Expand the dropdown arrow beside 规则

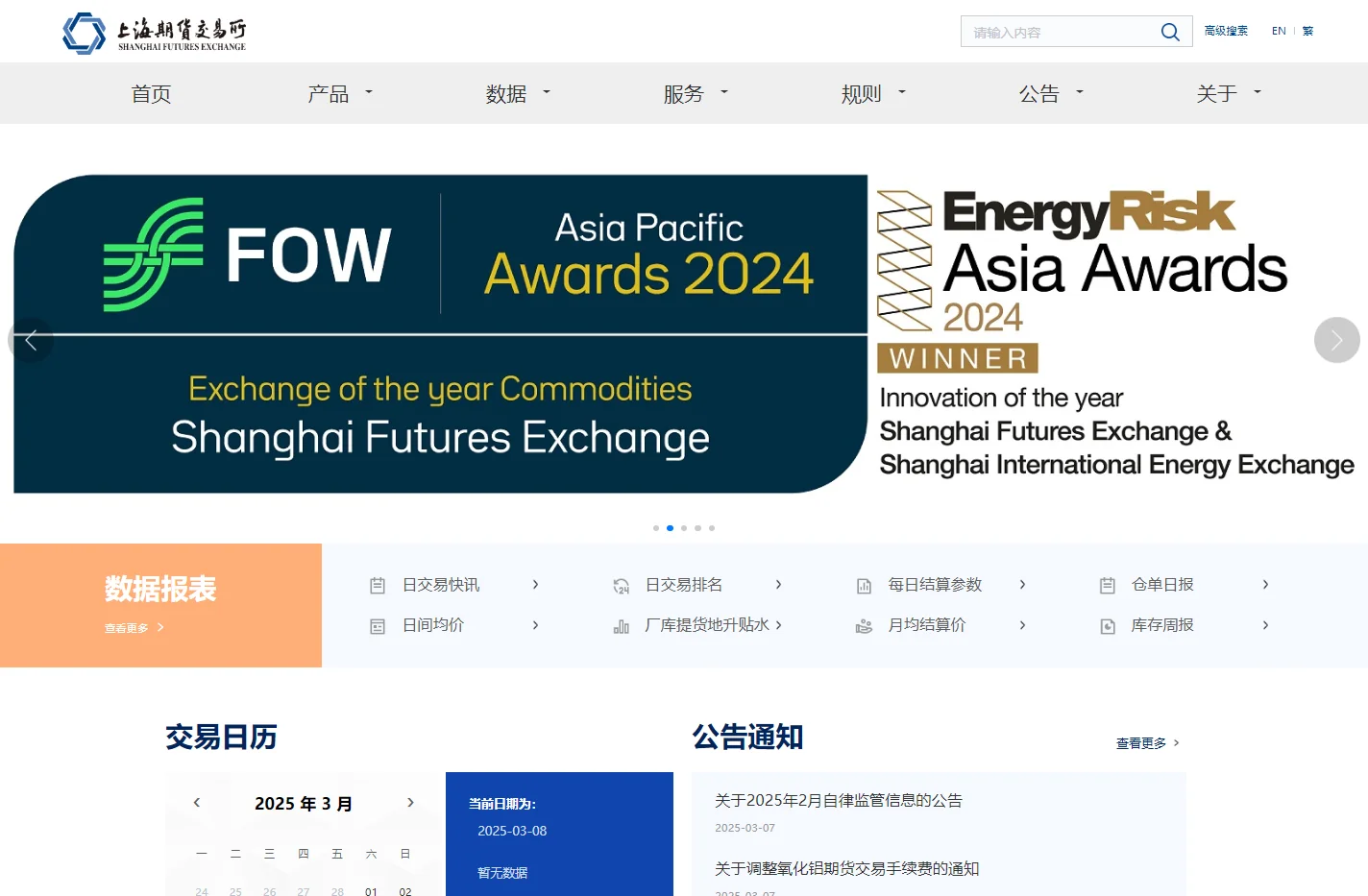click(x=902, y=92)
